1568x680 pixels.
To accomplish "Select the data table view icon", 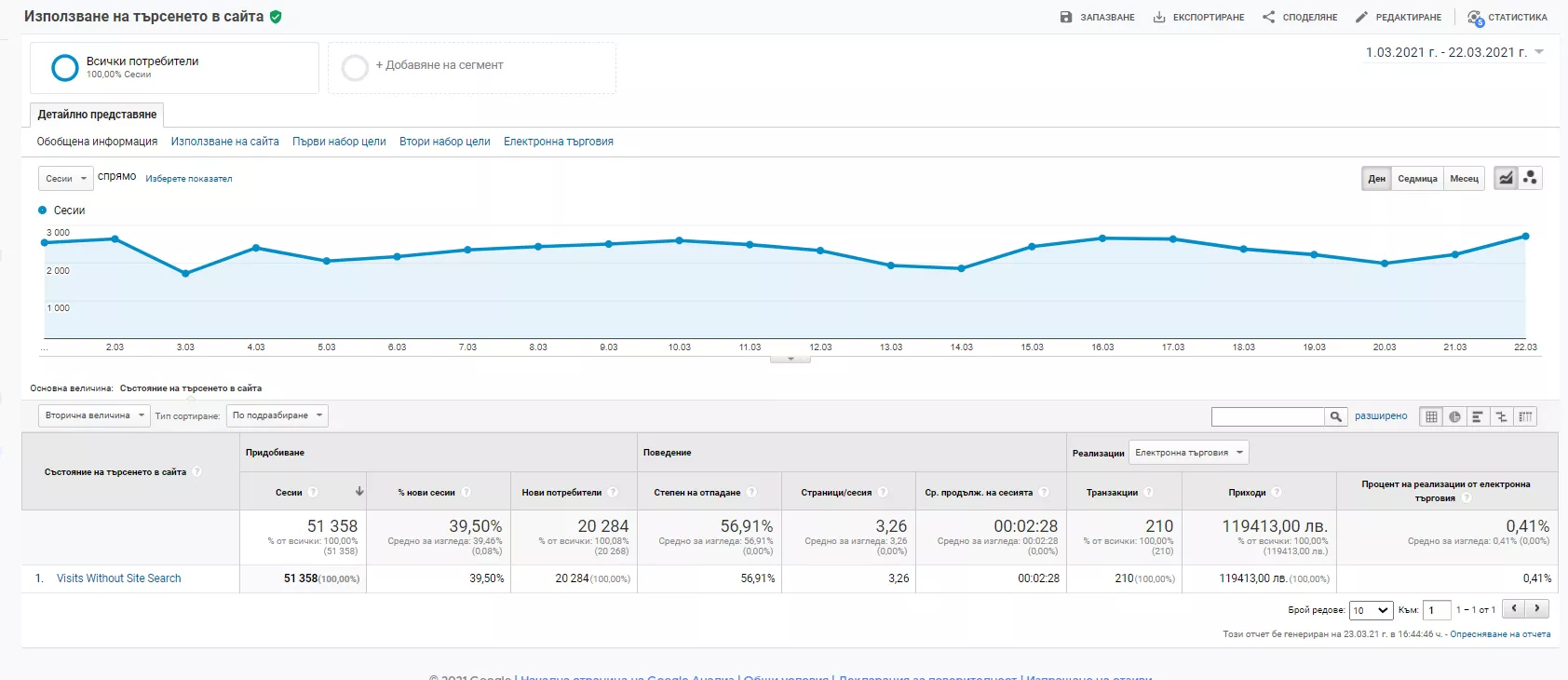I will (x=1431, y=416).
